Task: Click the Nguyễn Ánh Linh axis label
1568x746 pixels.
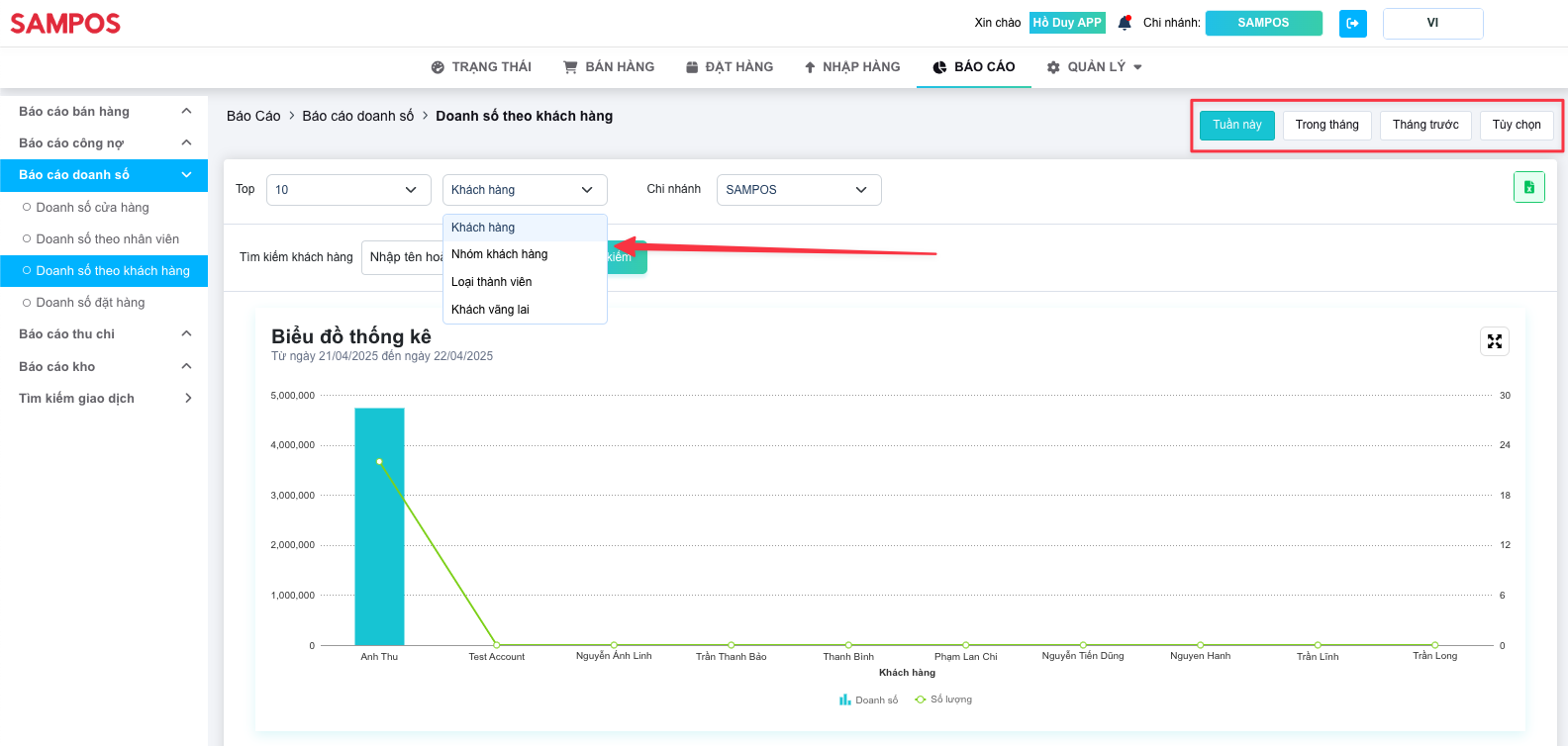Action: [x=614, y=656]
